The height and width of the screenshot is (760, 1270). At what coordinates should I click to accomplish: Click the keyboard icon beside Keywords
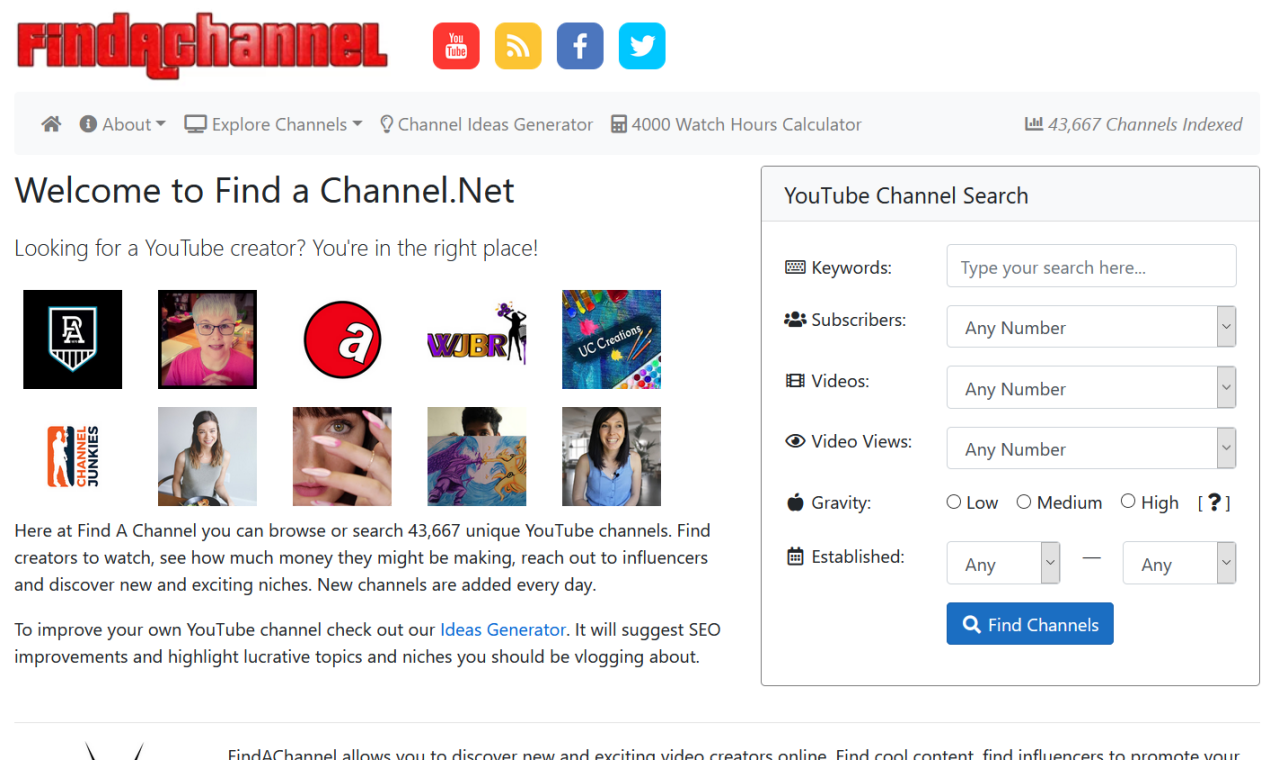(x=796, y=267)
